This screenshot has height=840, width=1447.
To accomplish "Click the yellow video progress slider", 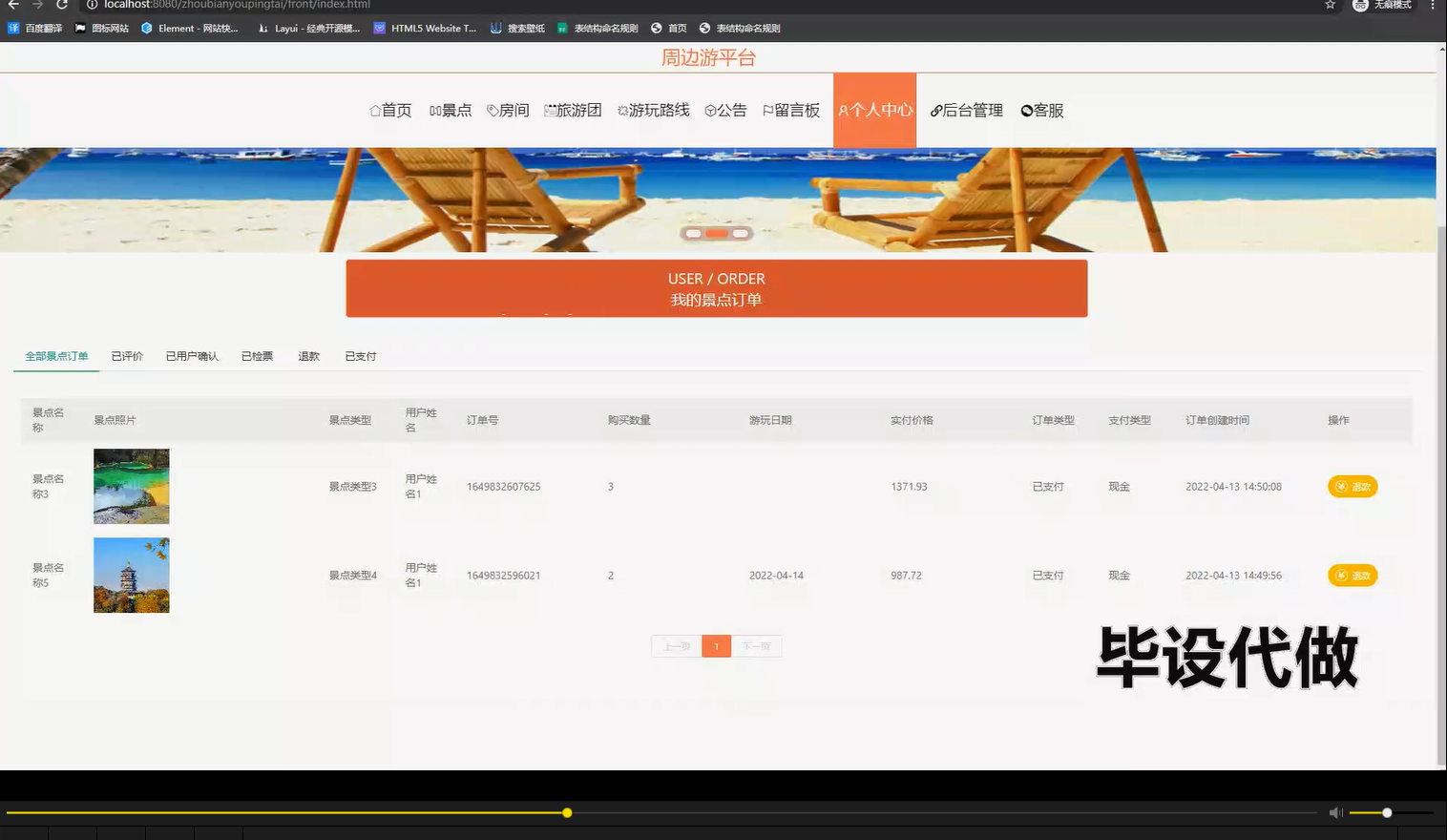I will click(567, 812).
